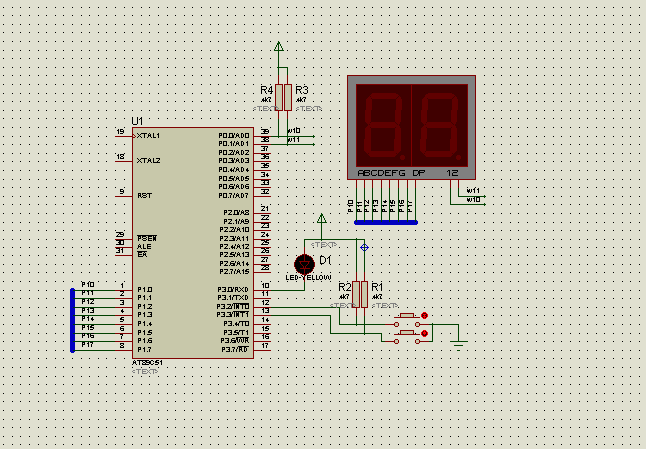The image size is (646, 449).
Task: Click the P1.3 pin label
Action: [x=145, y=315]
